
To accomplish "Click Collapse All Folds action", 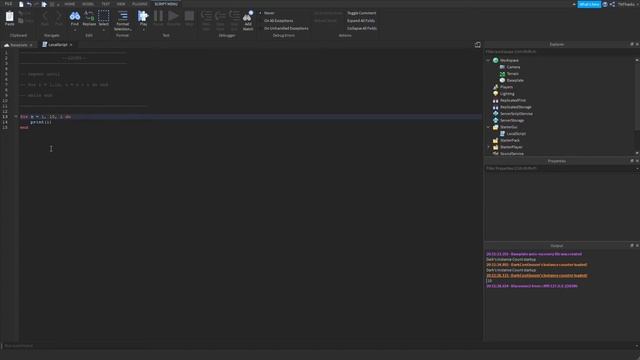I will coord(362,29).
